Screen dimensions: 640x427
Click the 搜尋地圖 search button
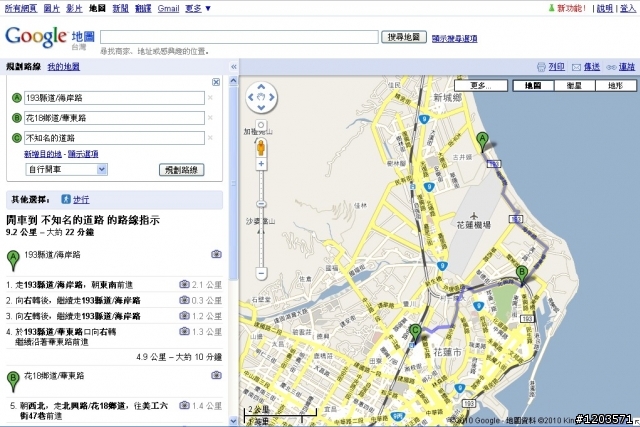(x=404, y=37)
